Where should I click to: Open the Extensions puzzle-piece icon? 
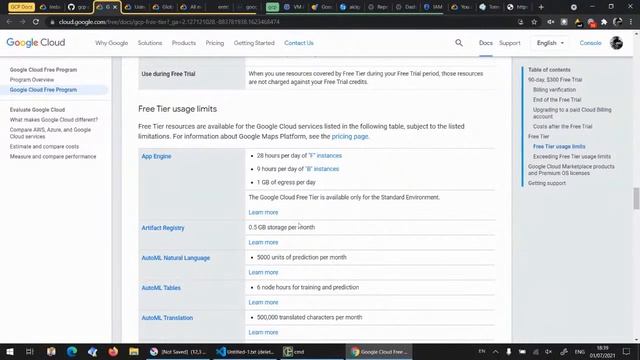click(604, 22)
